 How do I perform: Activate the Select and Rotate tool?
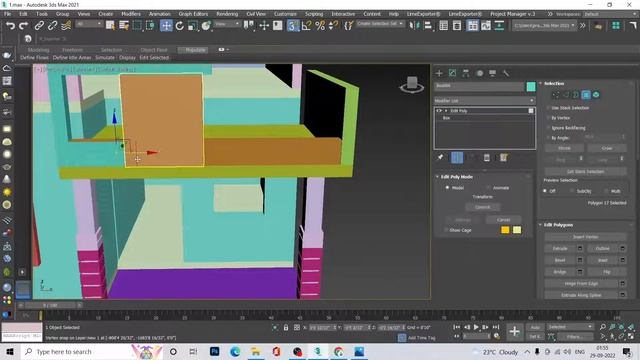(x=180, y=26)
